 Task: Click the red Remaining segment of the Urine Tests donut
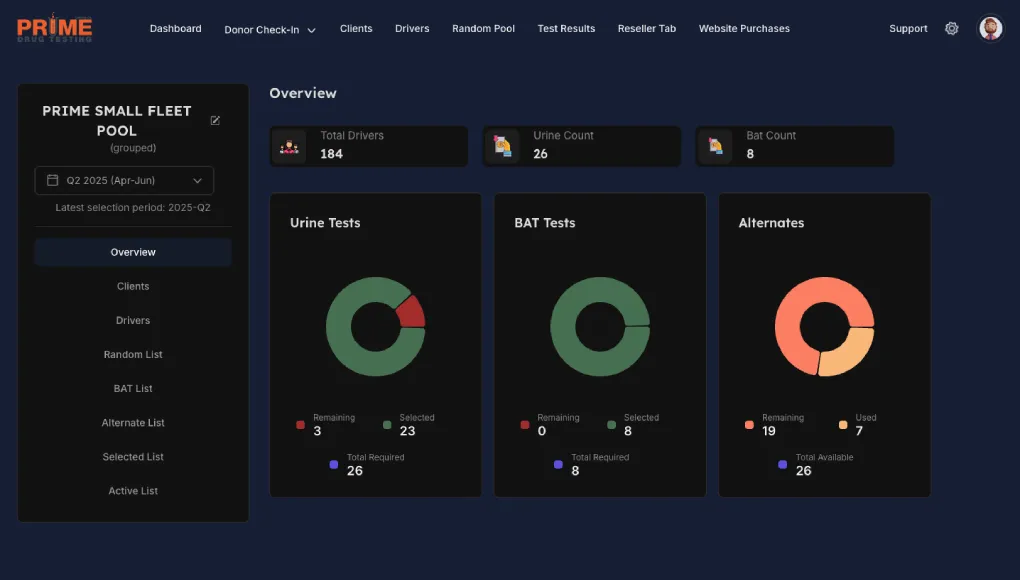411,311
